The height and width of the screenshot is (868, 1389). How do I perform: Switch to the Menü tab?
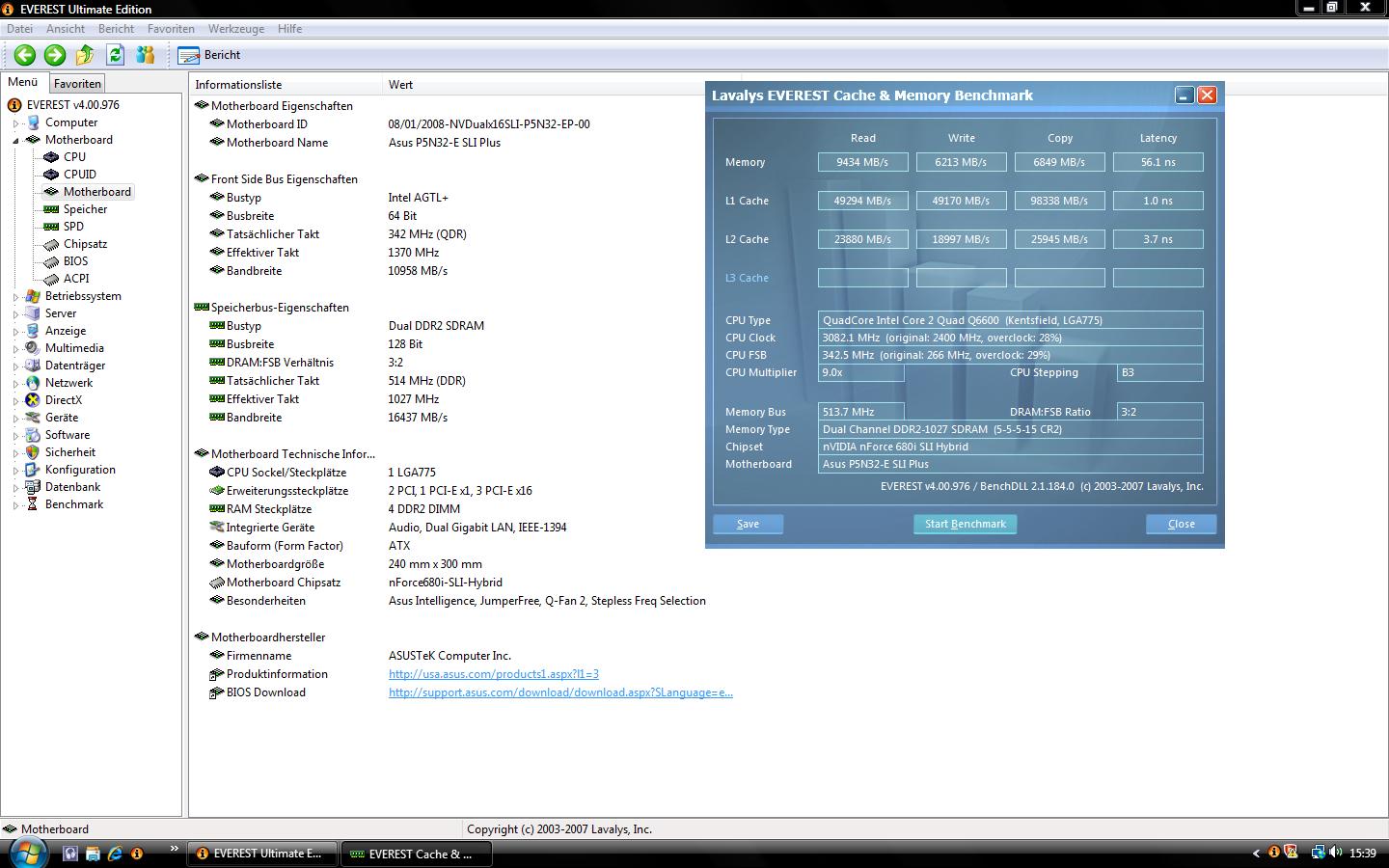pos(23,82)
